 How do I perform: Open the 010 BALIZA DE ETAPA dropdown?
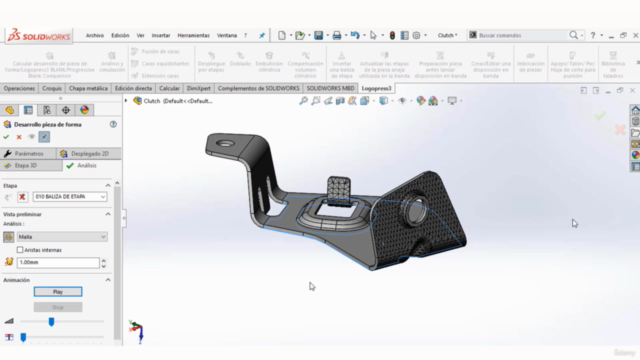coord(70,197)
